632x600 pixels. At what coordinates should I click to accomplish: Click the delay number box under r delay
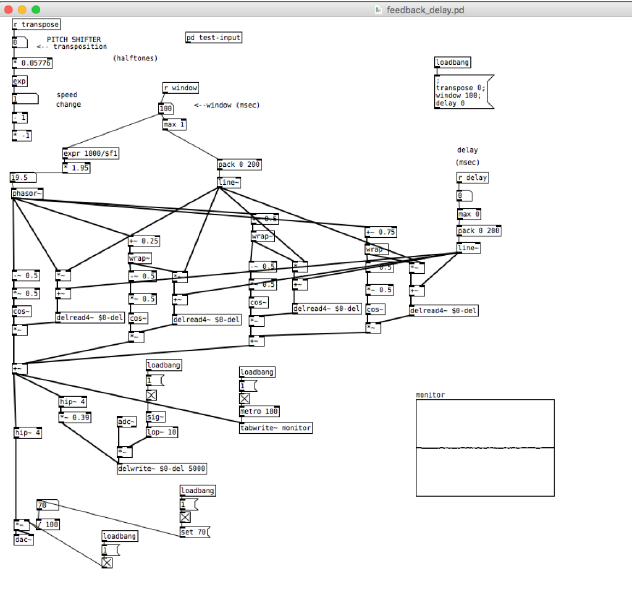pos(464,196)
